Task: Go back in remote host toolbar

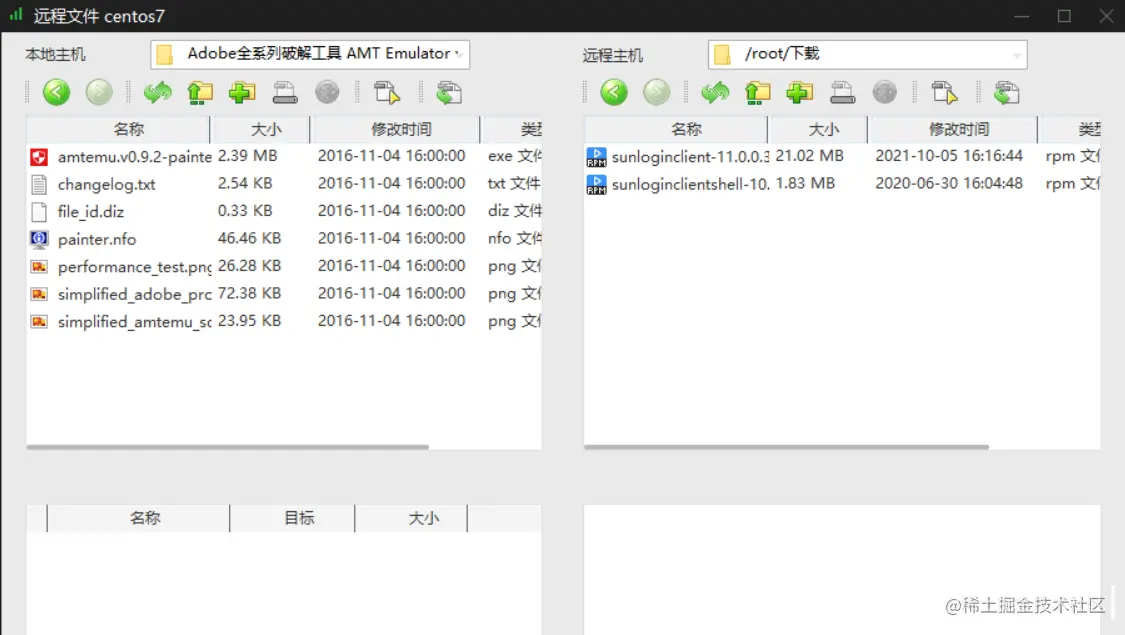Action: click(614, 92)
